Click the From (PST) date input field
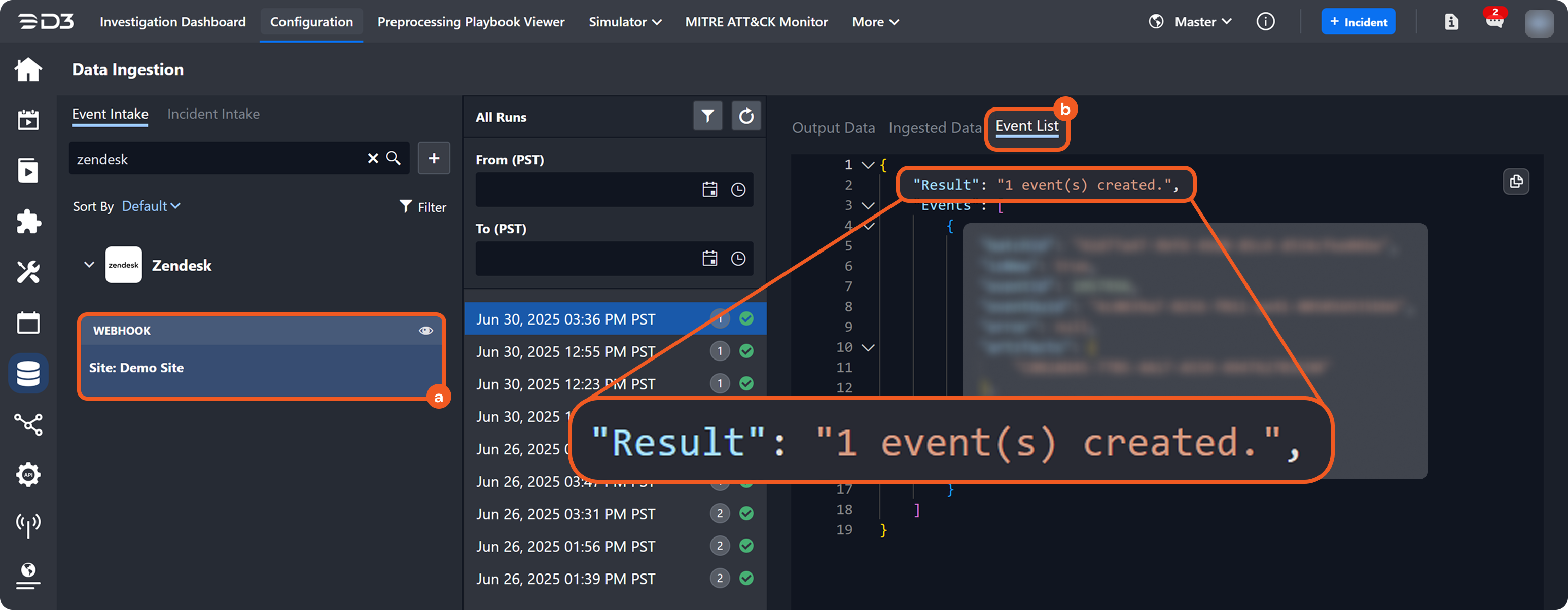This screenshot has width=1568, height=610. coord(614,190)
